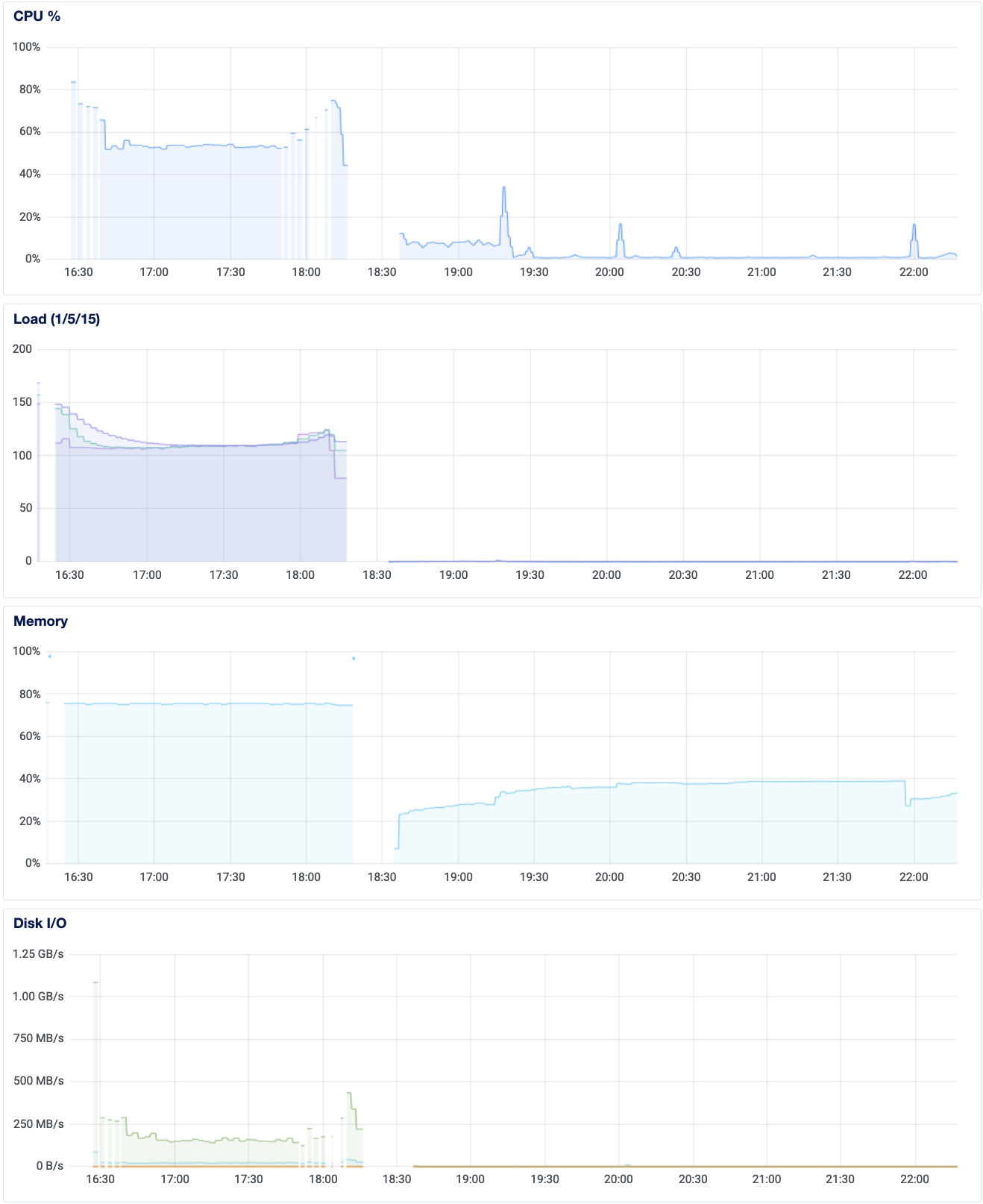Click the 18:30 time label under Disk I/O chart
Screen dimensions: 983x1204
pyautogui.click(x=397, y=1179)
